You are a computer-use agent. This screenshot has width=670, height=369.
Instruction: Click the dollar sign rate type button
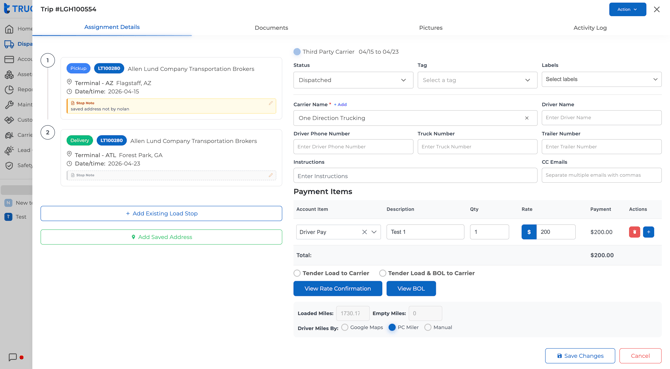click(529, 232)
